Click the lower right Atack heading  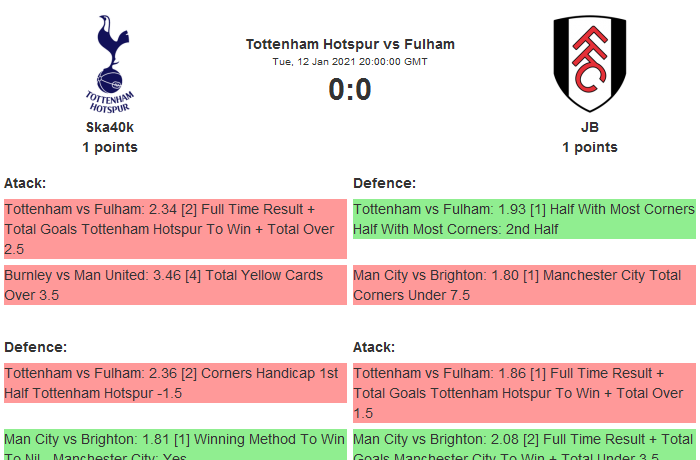click(x=374, y=347)
